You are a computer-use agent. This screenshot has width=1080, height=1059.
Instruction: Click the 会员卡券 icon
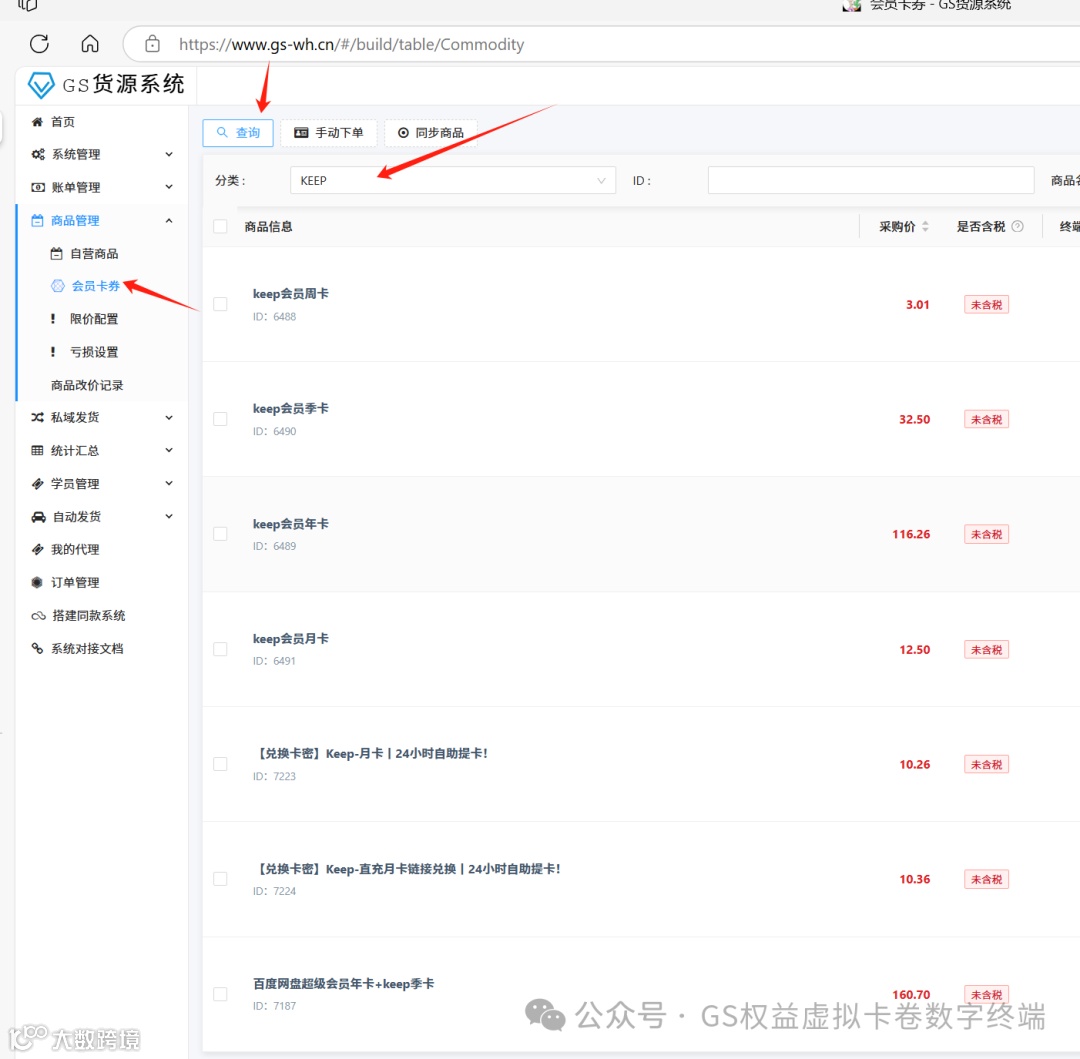click(x=58, y=286)
